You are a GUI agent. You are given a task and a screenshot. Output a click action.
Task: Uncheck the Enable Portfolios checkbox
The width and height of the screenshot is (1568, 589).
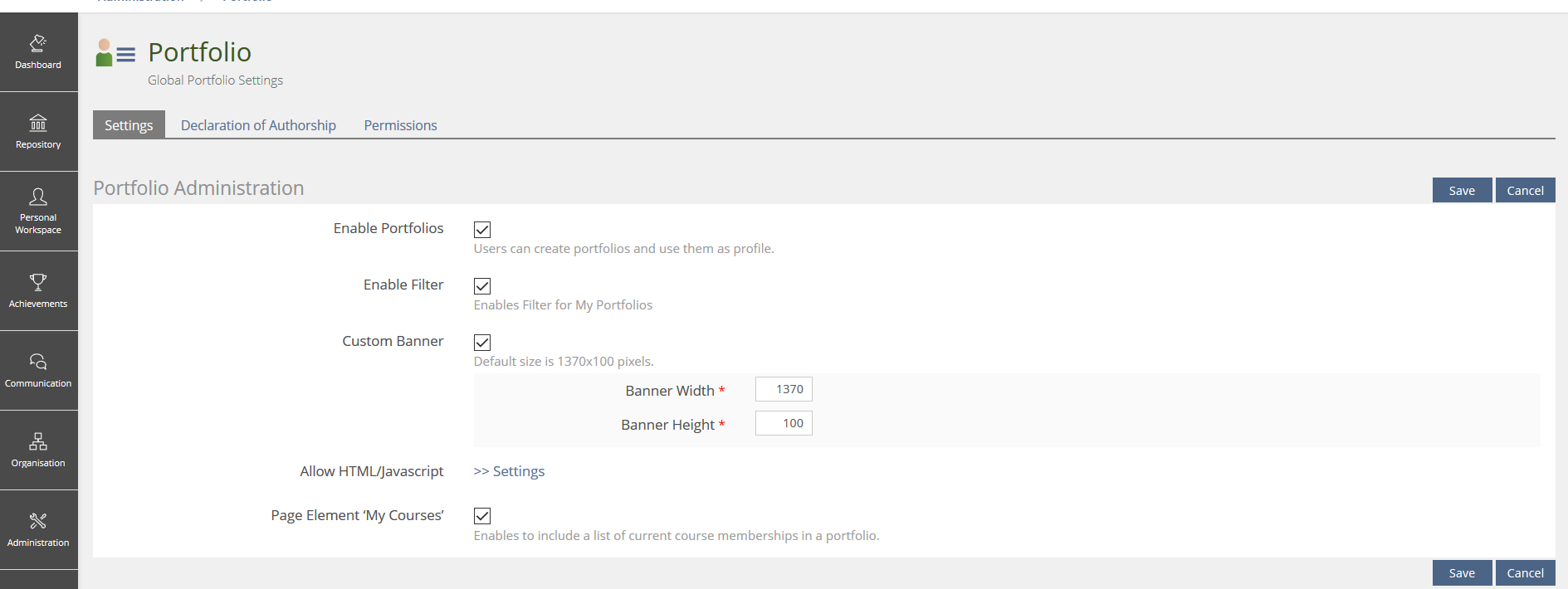coord(482,230)
